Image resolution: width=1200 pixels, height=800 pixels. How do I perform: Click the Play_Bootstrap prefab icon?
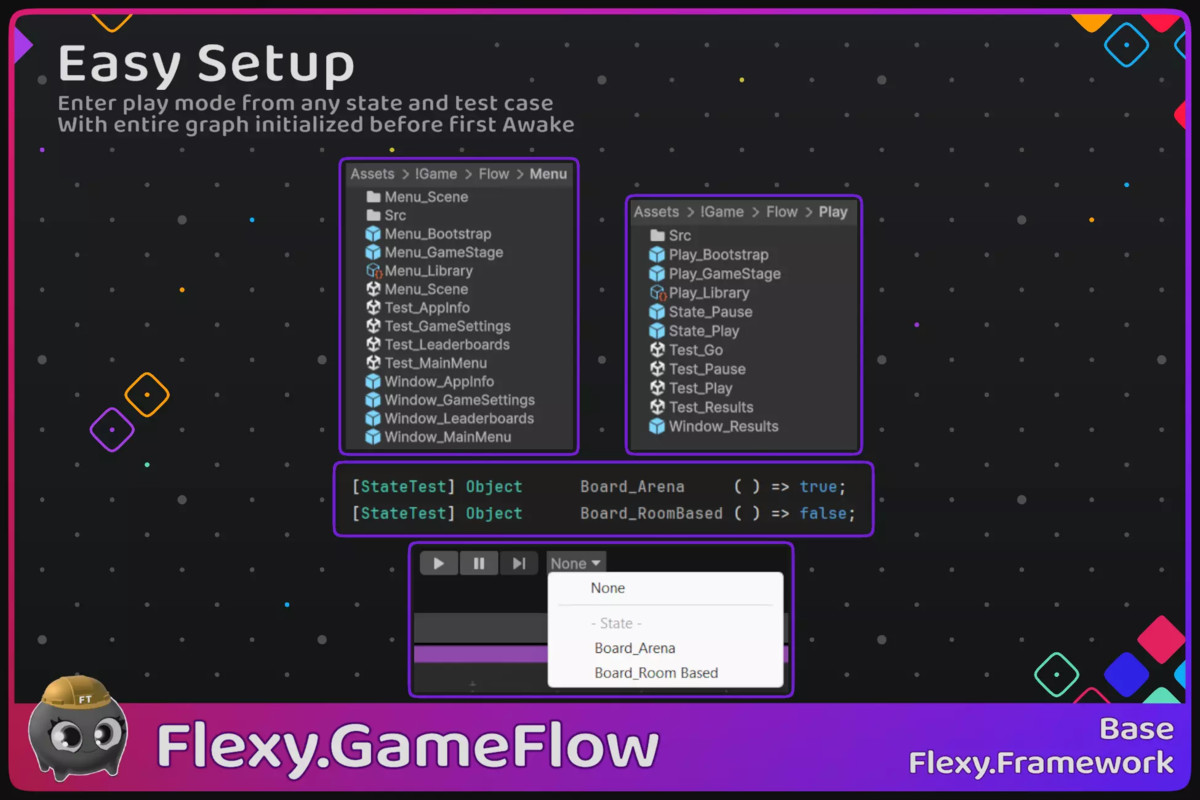pos(657,255)
